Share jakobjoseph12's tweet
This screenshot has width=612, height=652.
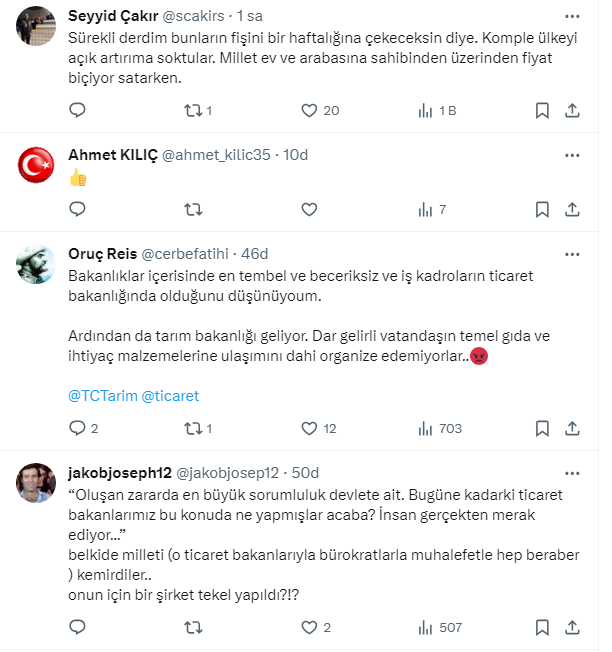tap(573, 628)
